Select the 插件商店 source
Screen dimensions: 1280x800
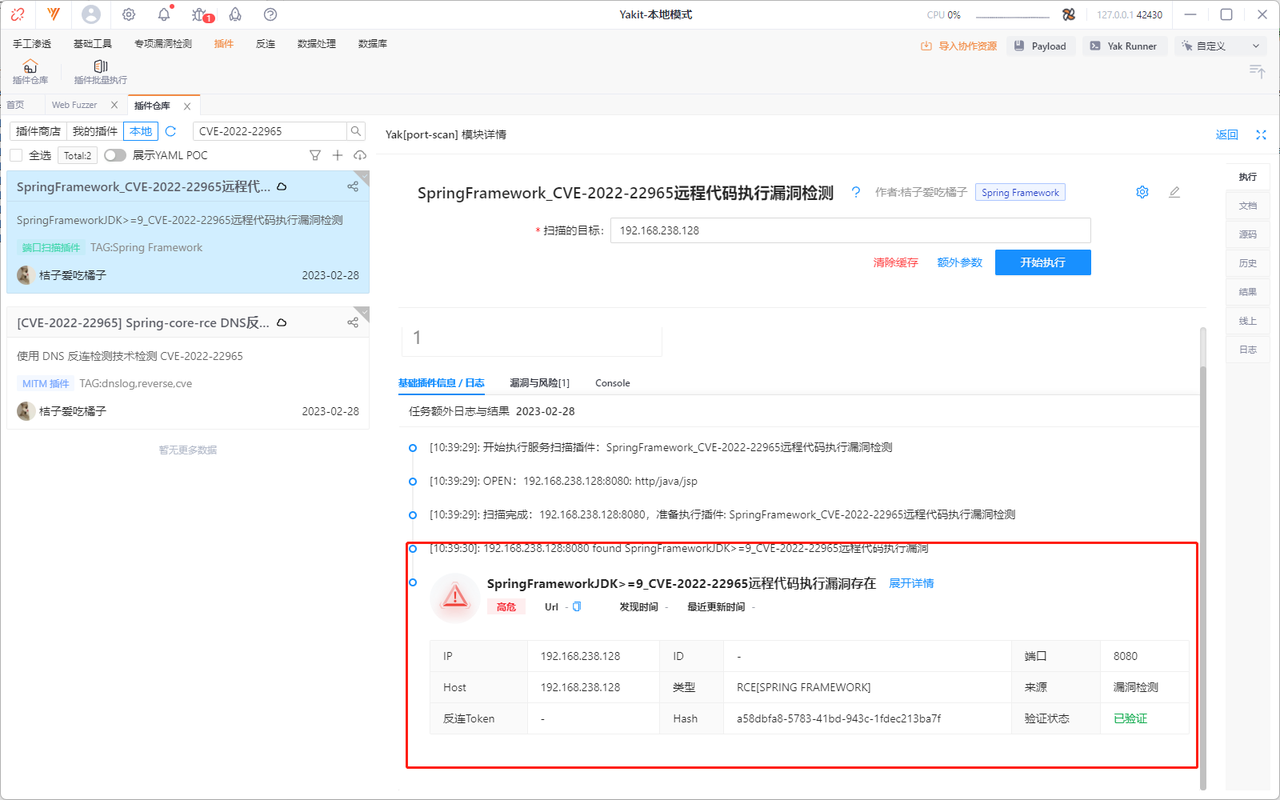click(39, 131)
